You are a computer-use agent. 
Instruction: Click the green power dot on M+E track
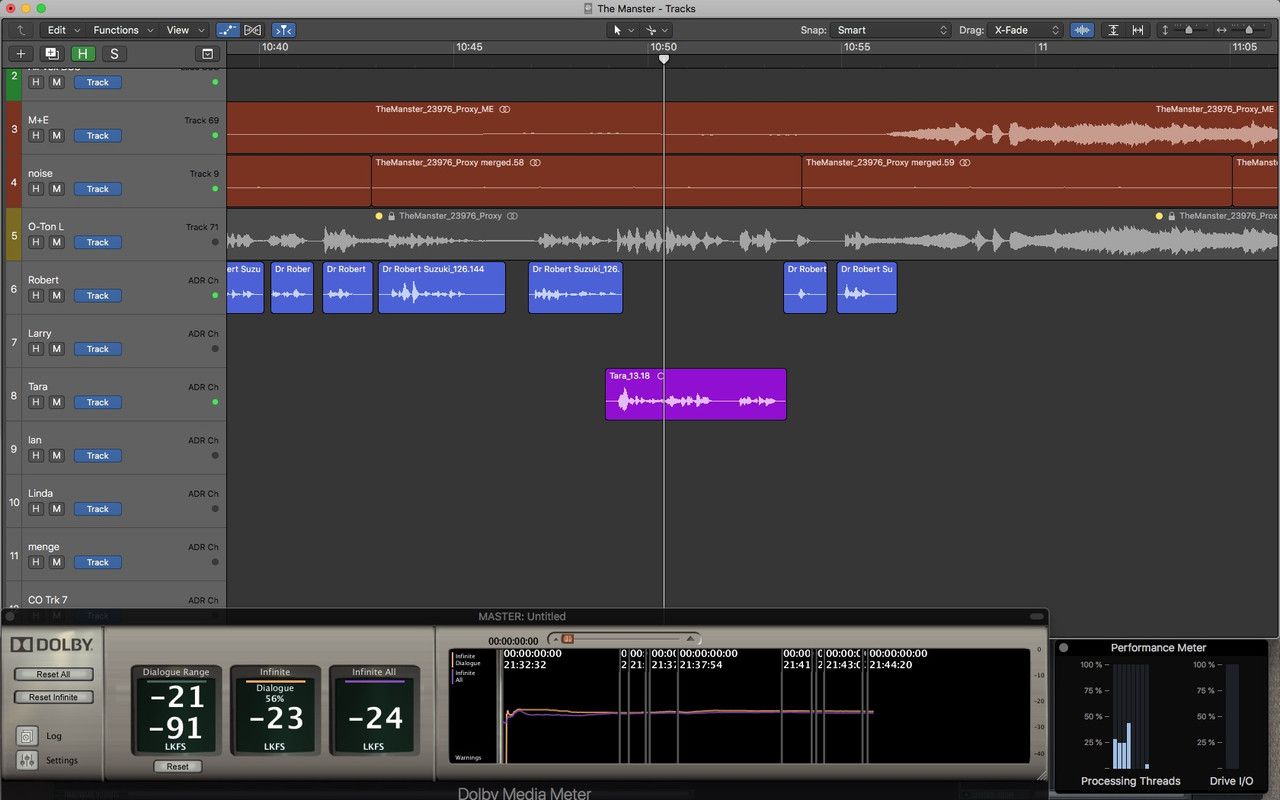click(215, 136)
